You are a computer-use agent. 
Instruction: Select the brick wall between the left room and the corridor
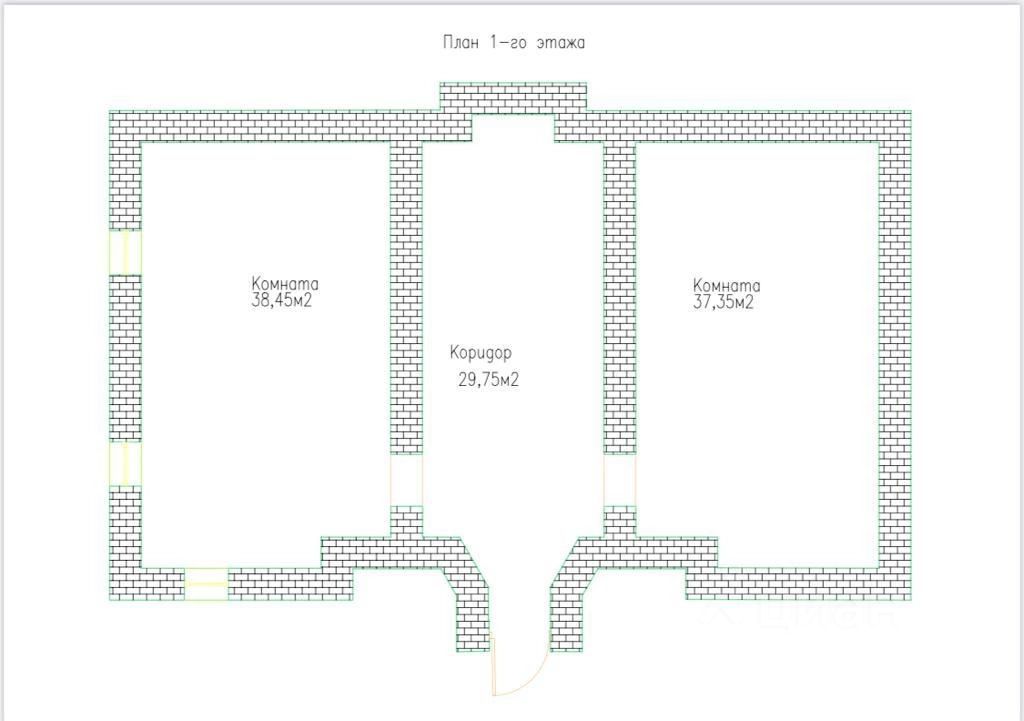pyautogui.click(x=406, y=297)
